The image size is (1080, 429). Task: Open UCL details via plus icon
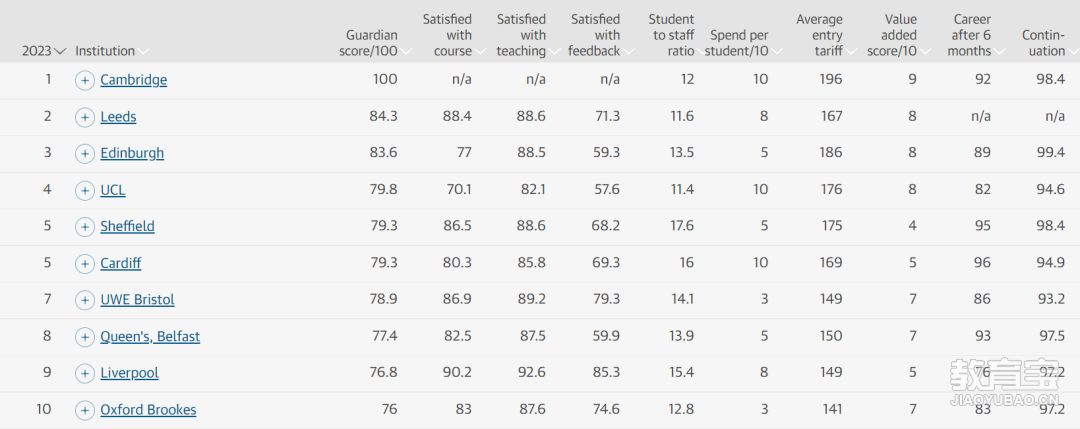tap(84, 190)
